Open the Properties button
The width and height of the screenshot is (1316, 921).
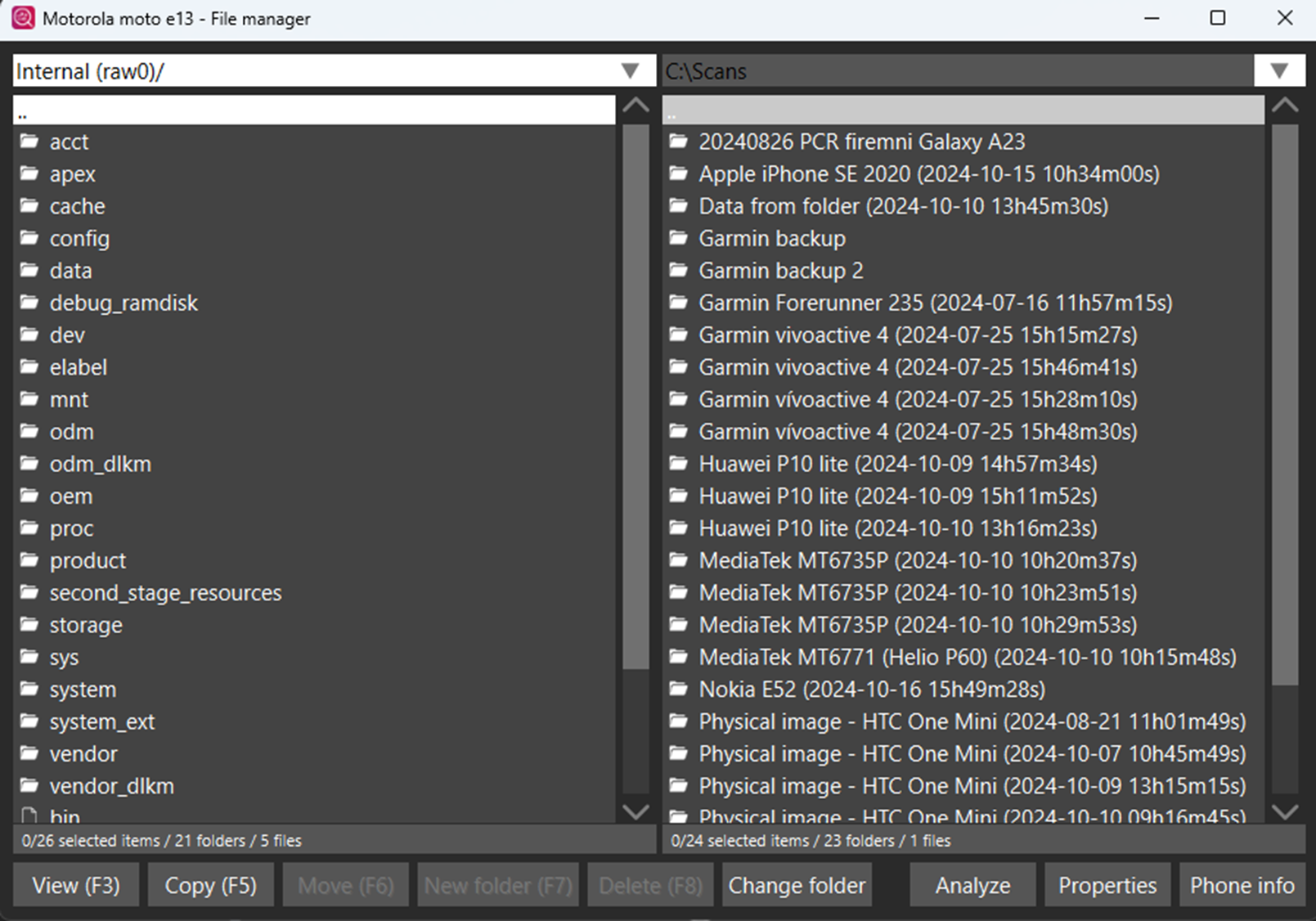(x=1107, y=886)
